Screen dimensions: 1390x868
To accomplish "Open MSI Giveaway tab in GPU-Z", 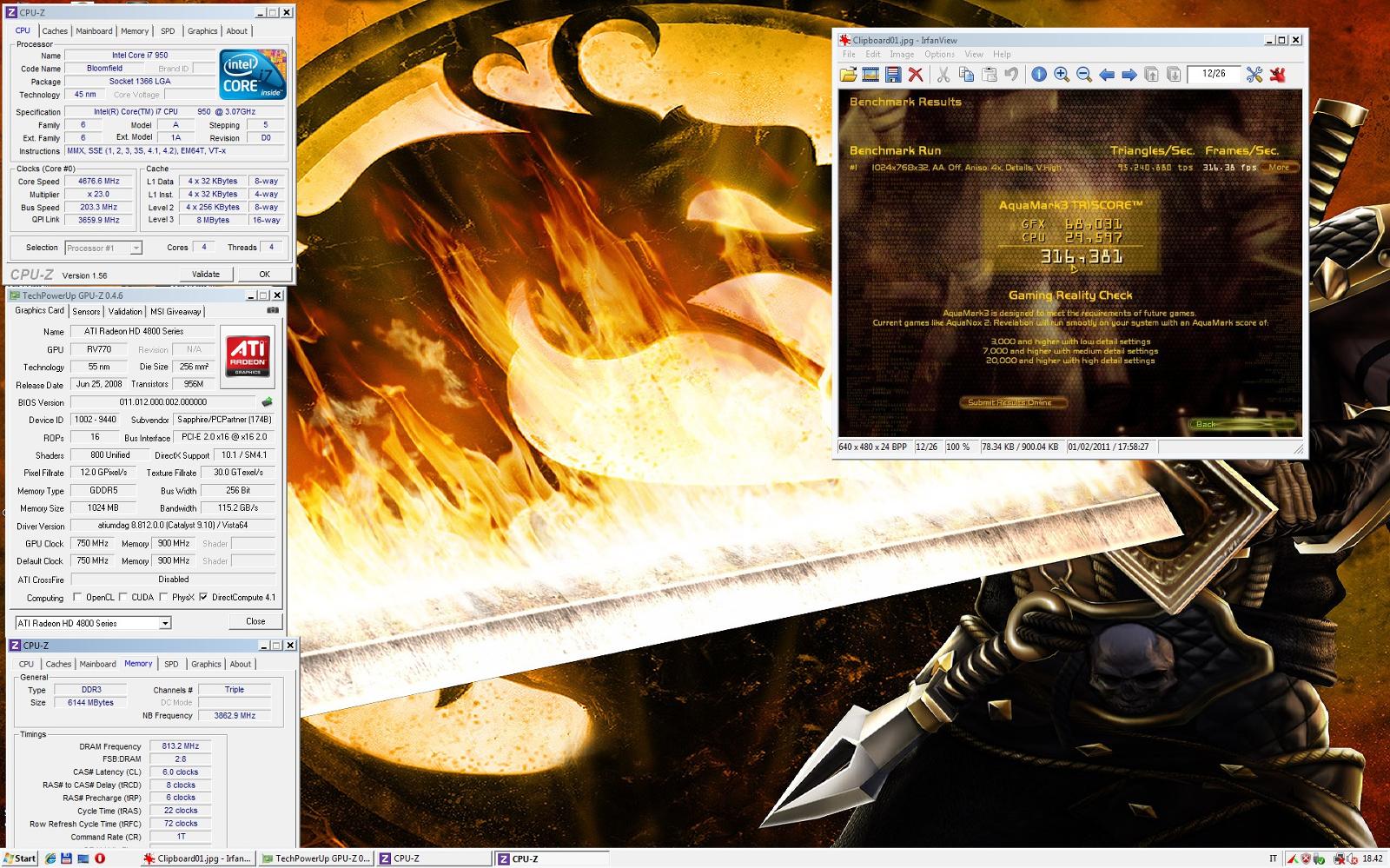I will [x=175, y=311].
